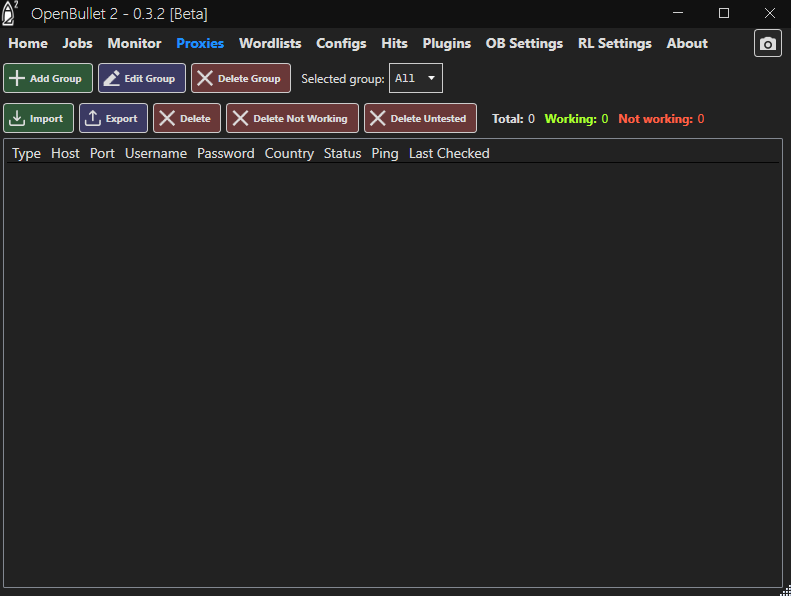
Task: Click the Add Group button
Action: [48, 78]
